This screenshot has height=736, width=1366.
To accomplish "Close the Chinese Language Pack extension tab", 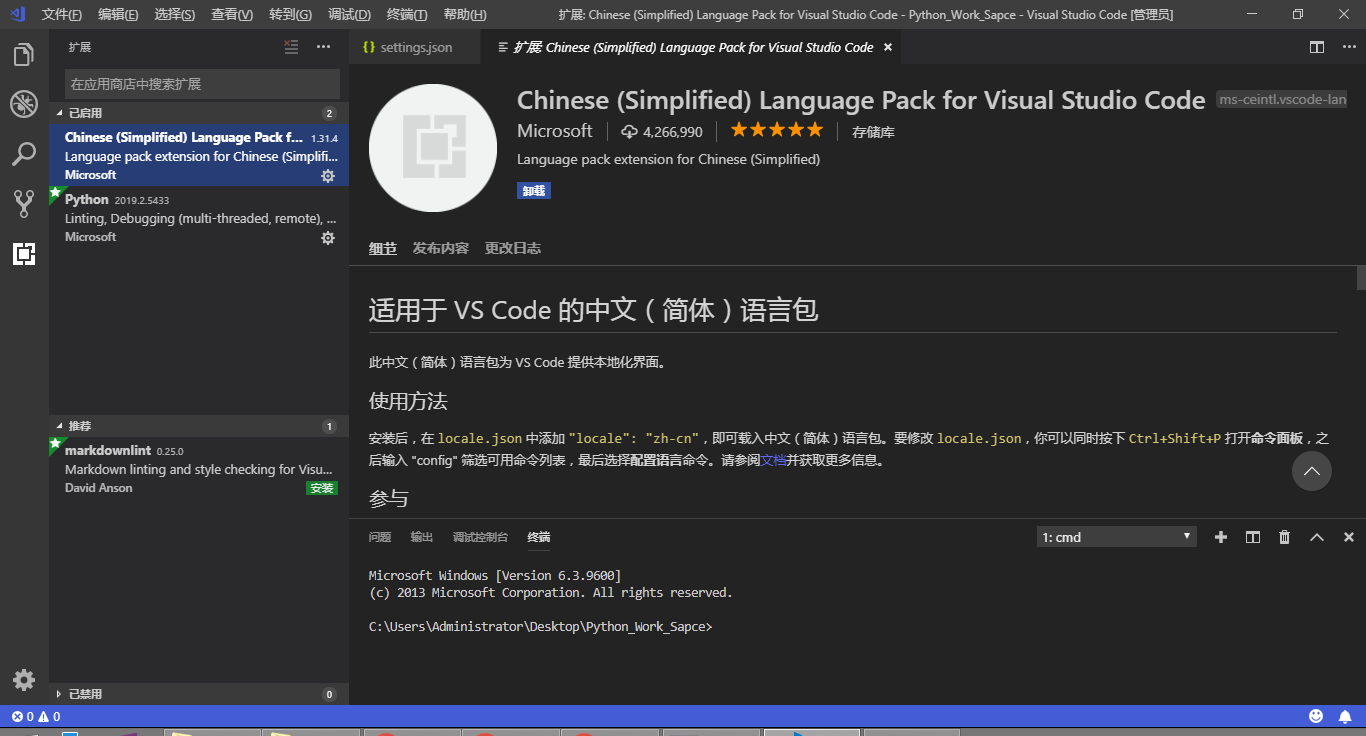I will 888,47.
